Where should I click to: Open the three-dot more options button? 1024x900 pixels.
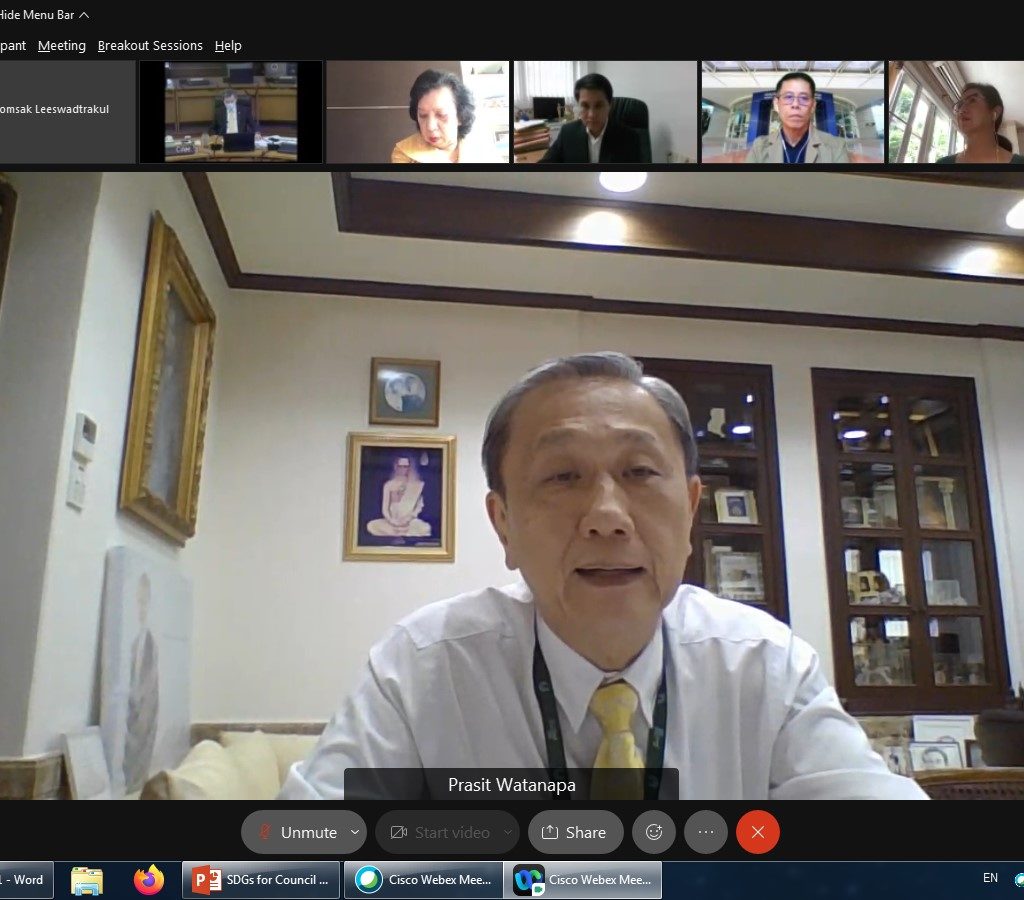[706, 832]
